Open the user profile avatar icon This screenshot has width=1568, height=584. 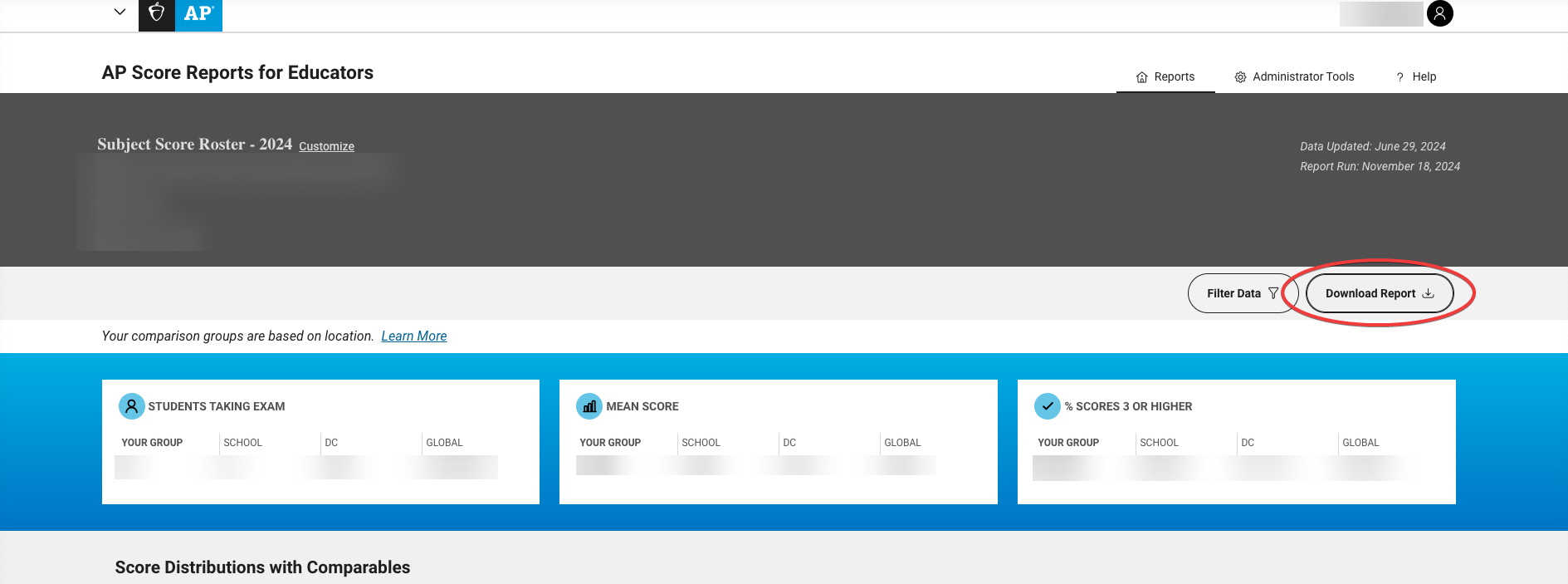tap(1439, 13)
